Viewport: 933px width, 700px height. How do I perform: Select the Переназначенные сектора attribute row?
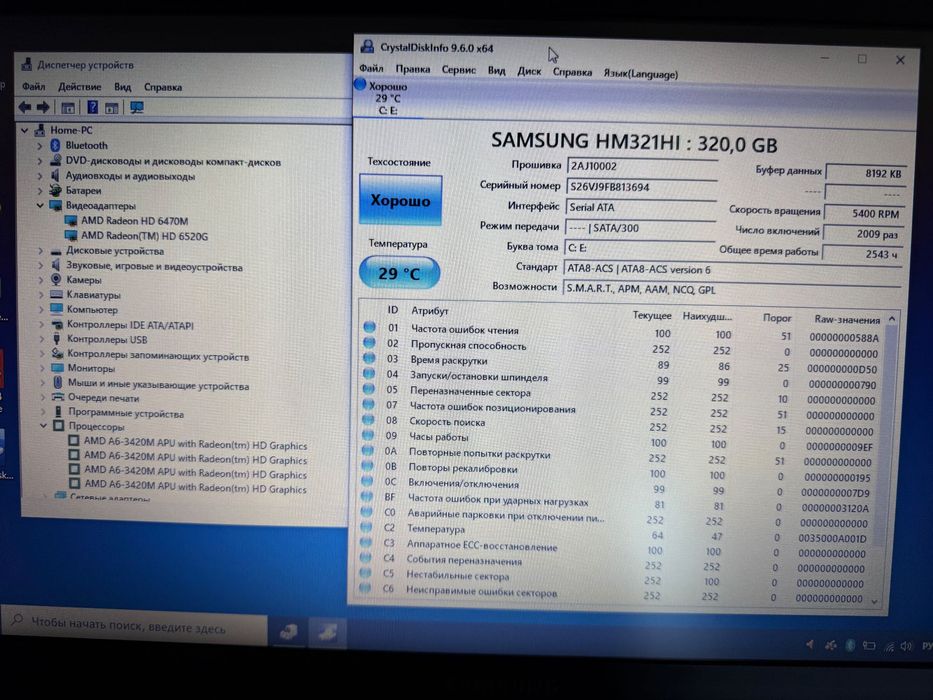pos(621,395)
